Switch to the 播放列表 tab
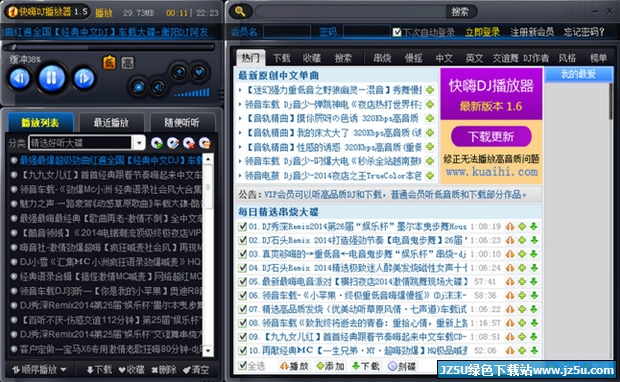This screenshot has width=620, height=382. pos(40,123)
